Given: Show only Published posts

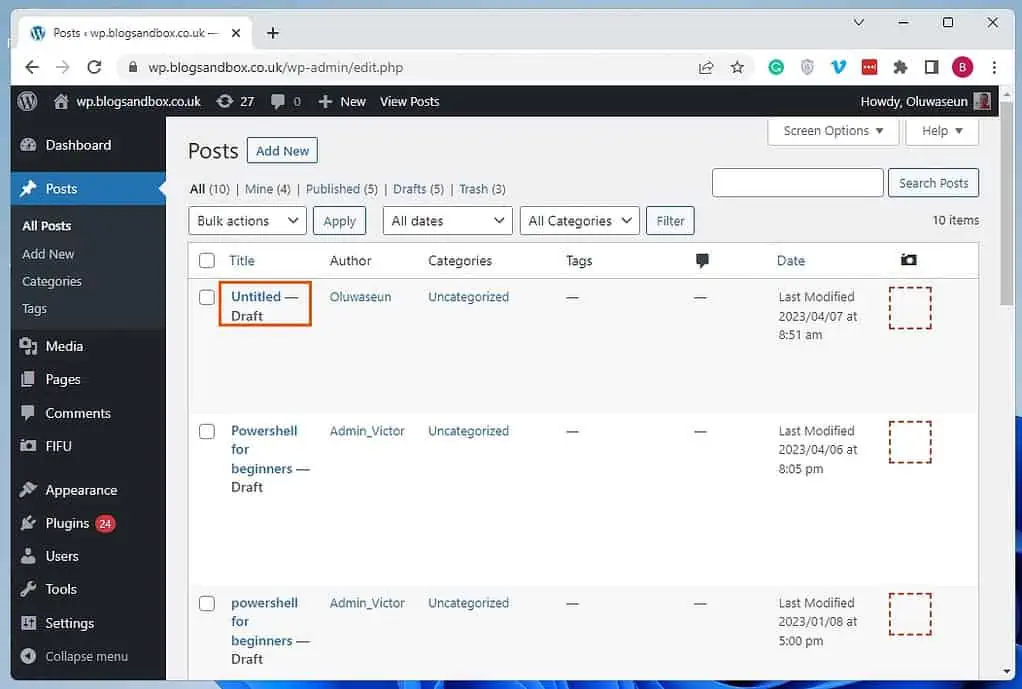Looking at the screenshot, I should pyautogui.click(x=334, y=188).
